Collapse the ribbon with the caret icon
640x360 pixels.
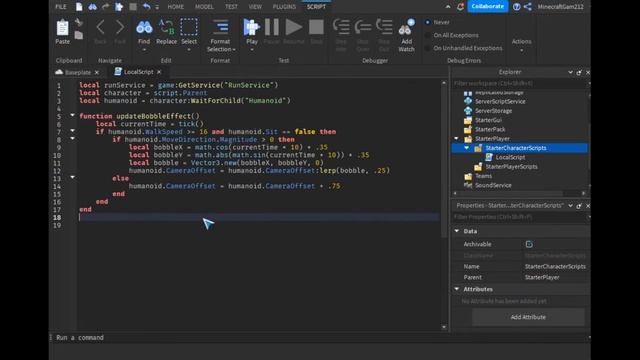(x=448, y=7)
